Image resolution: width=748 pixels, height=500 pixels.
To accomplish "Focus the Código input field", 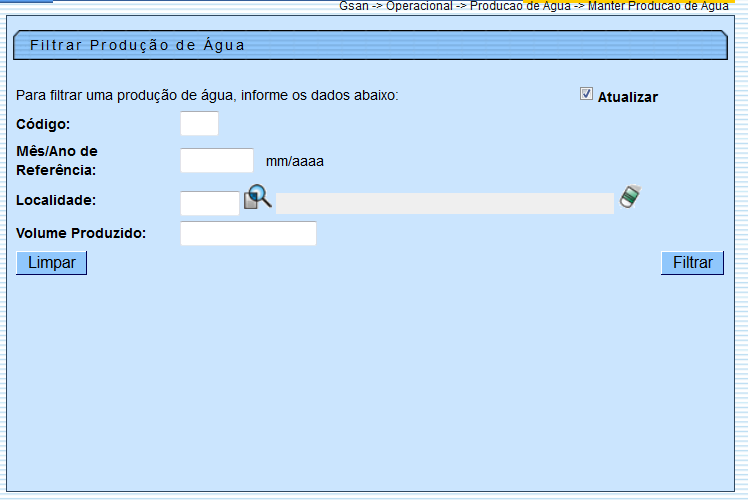I will (199, 124).
